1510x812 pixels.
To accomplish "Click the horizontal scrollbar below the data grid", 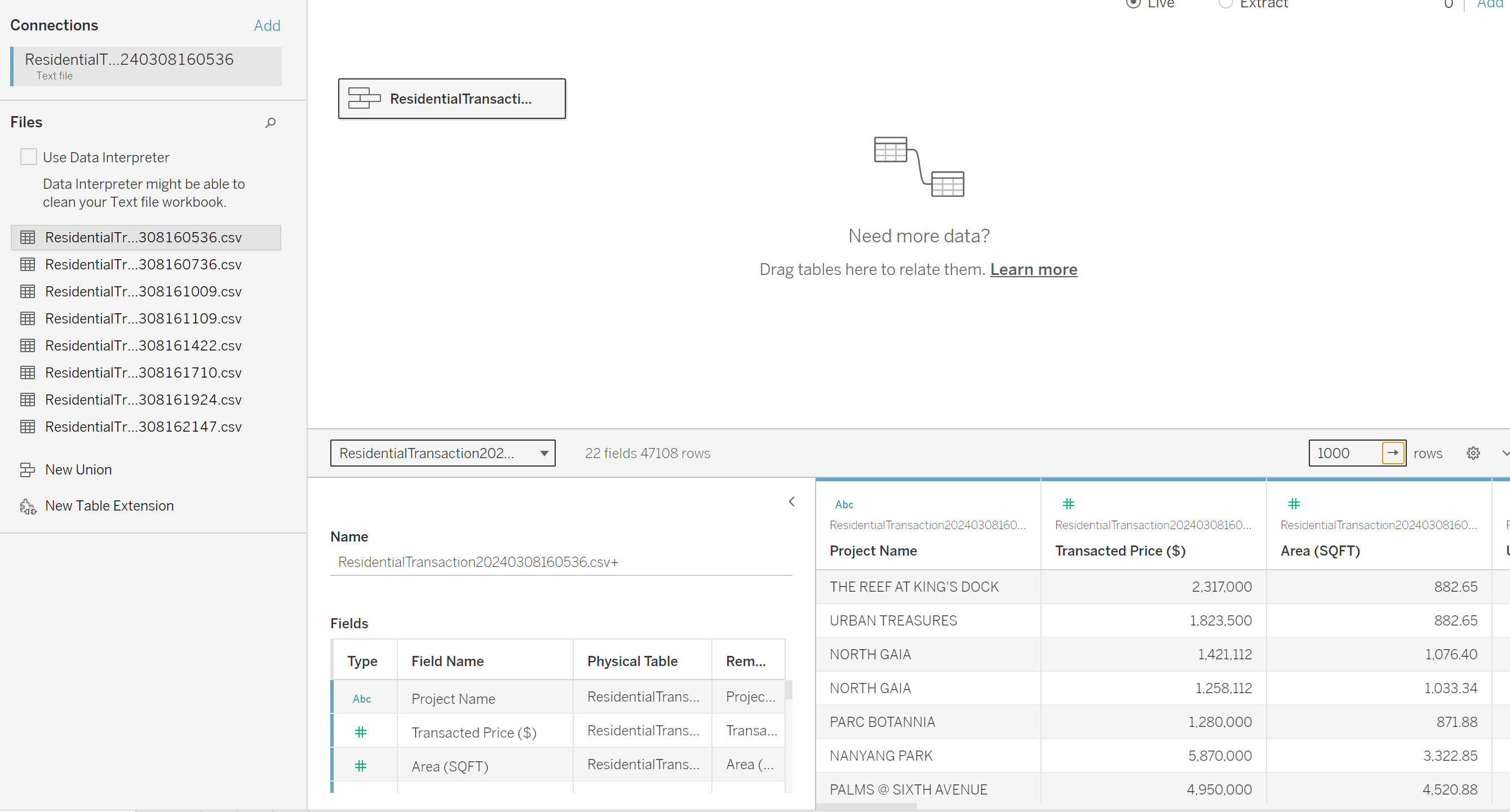I will [867, 807].
